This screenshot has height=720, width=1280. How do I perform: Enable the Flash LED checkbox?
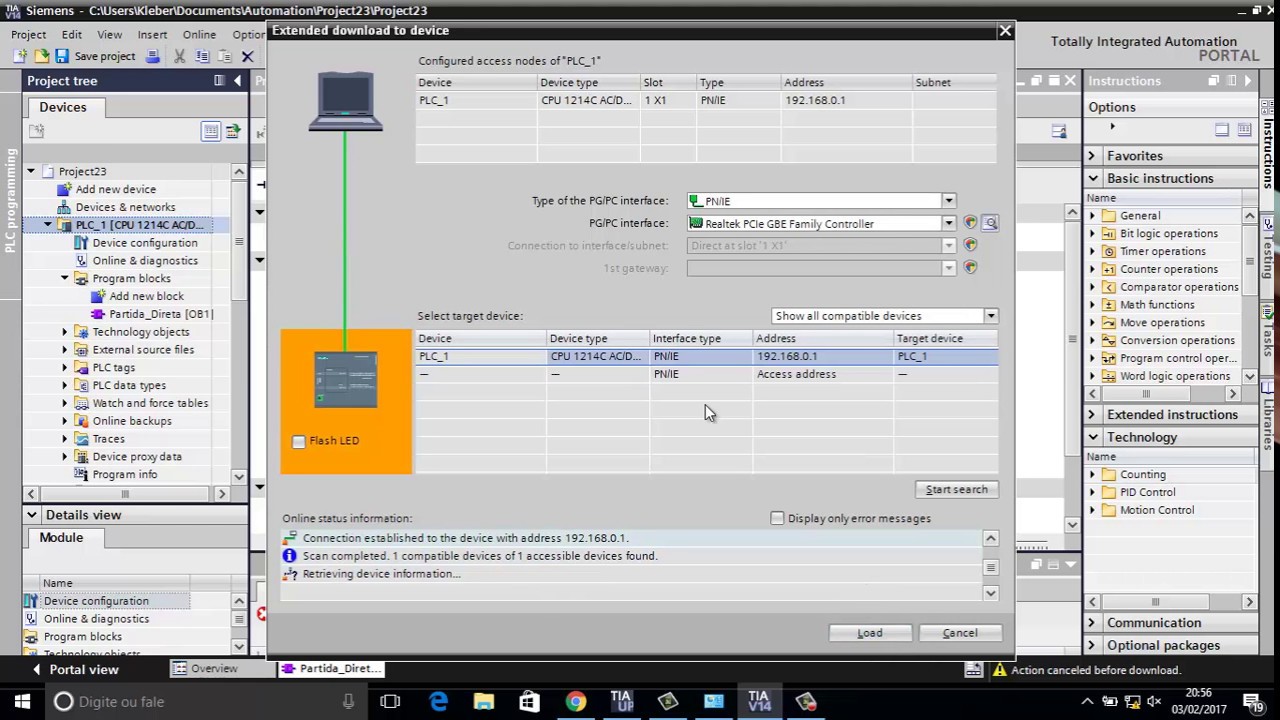coord(298,441)
